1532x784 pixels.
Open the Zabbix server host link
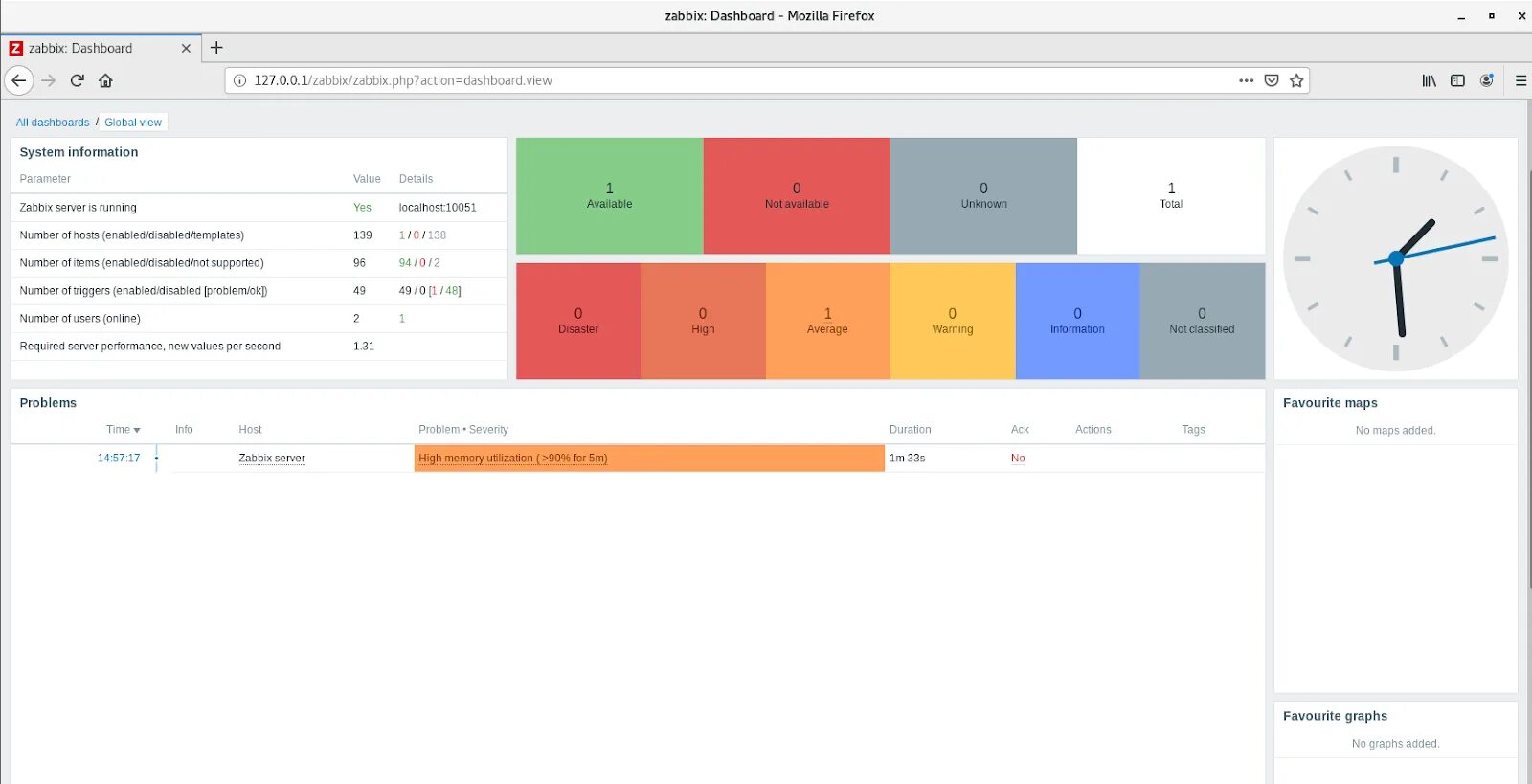coord(272,459)
